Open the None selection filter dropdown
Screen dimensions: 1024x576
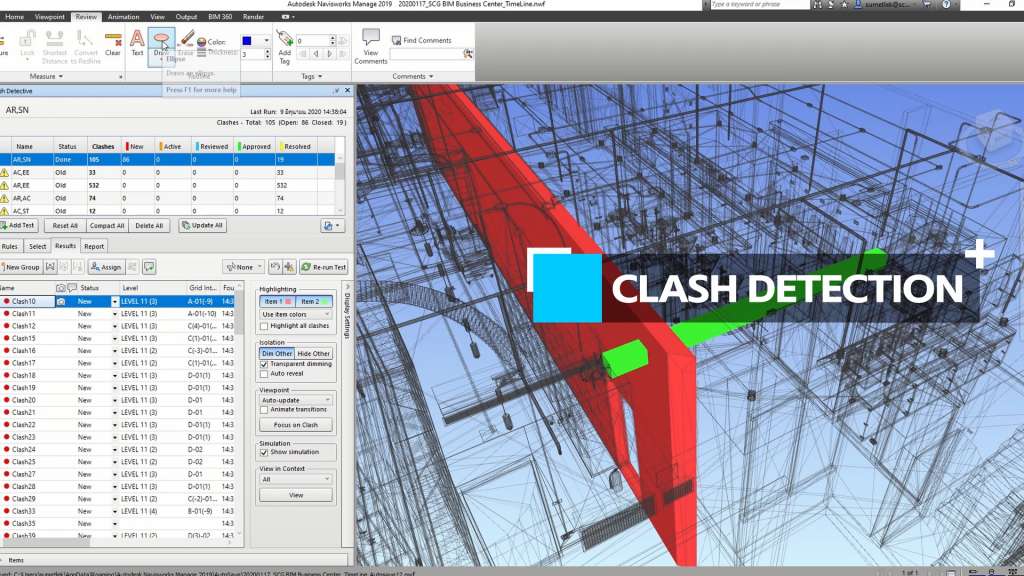tap(244, 267)
